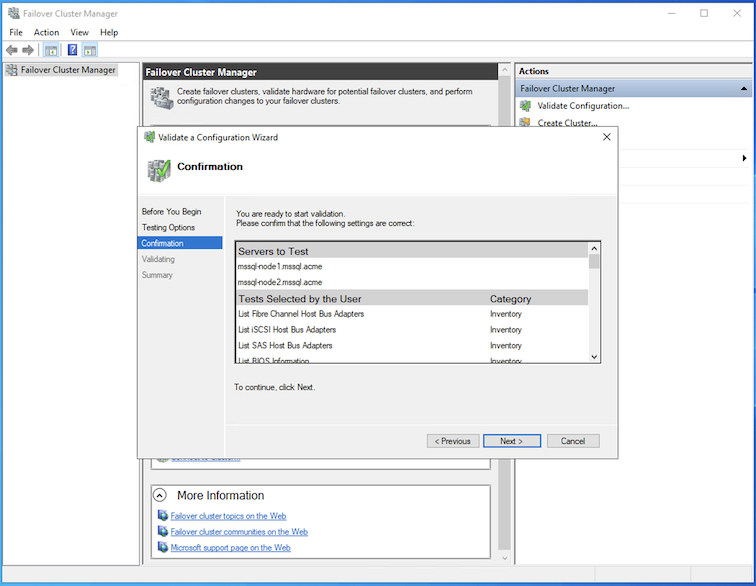Toggle the Show/Hide Console Tree toolbar icon
This screenshot has width=756, height=586.
51,50
